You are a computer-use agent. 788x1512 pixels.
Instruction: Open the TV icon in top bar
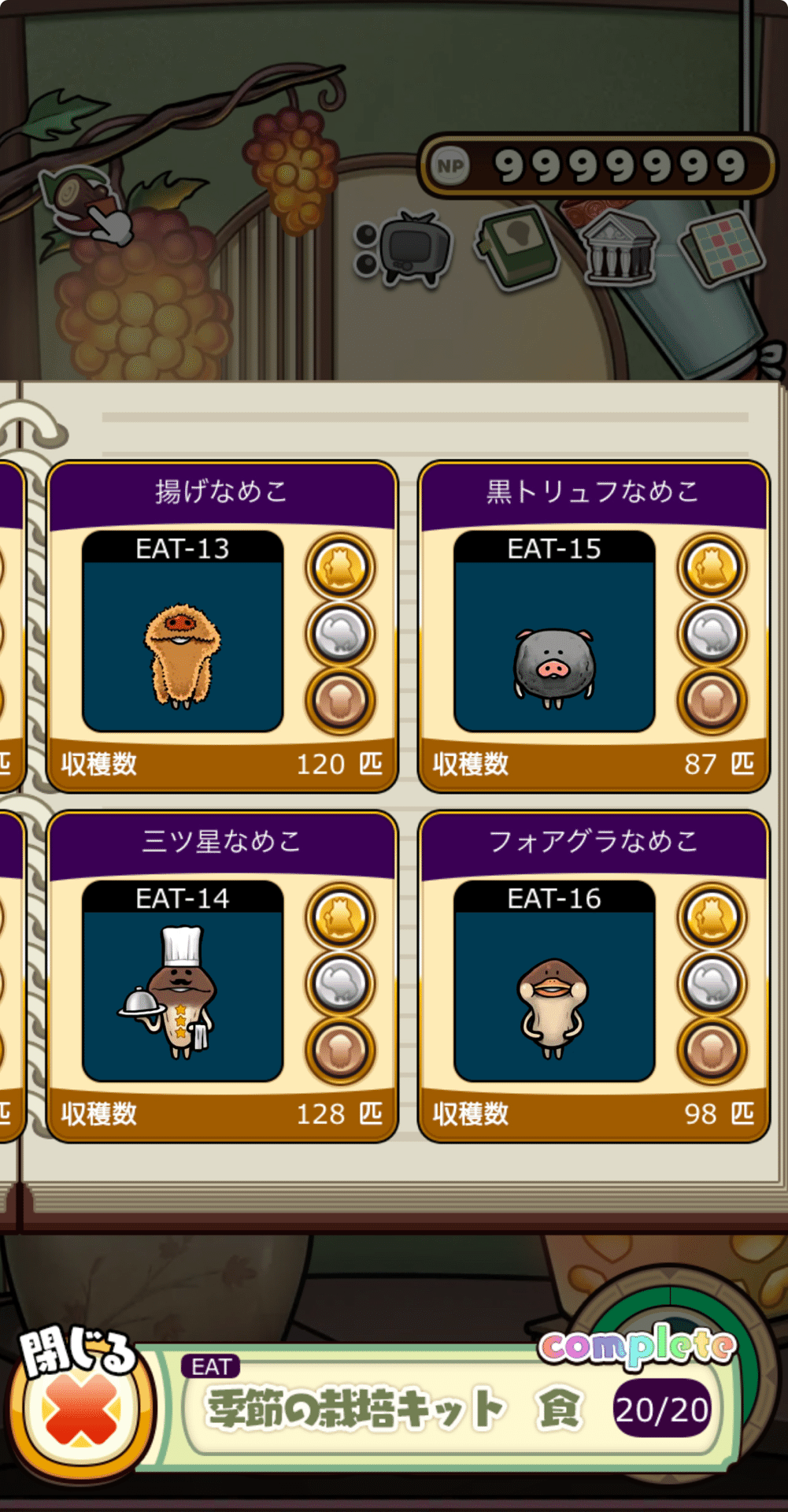pyautogui.click(x=405, y=249)
